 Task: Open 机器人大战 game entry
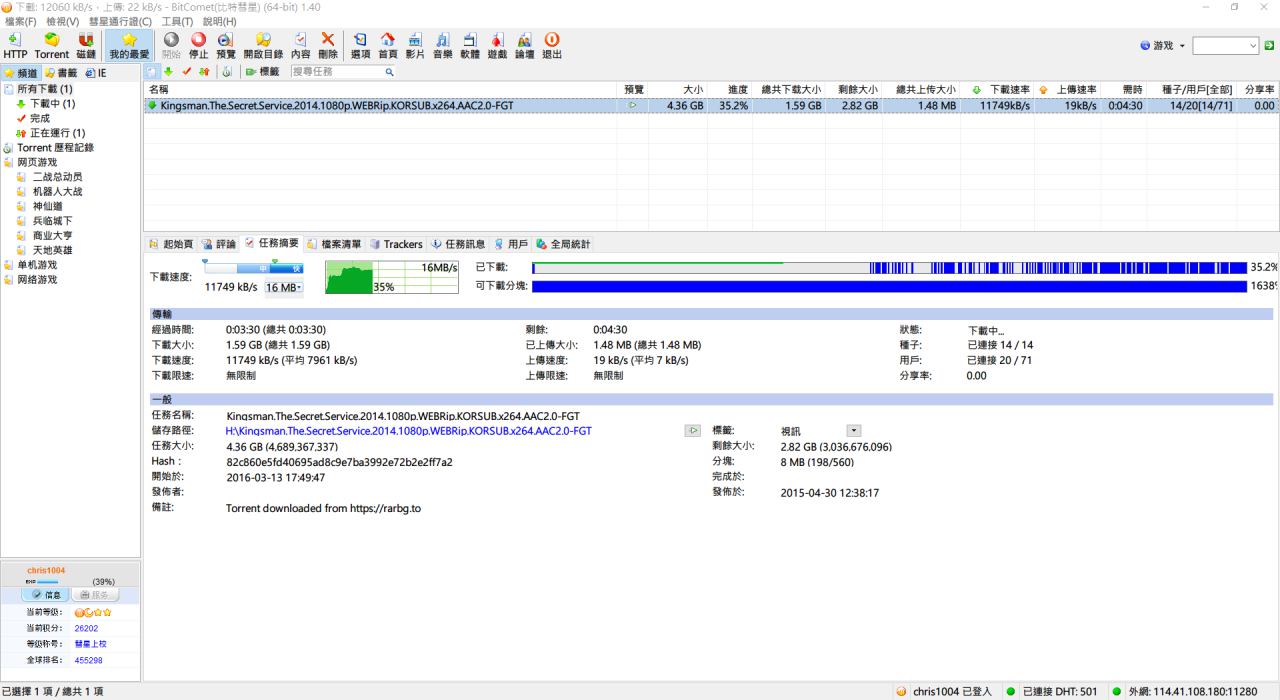(x=56, y=191)
